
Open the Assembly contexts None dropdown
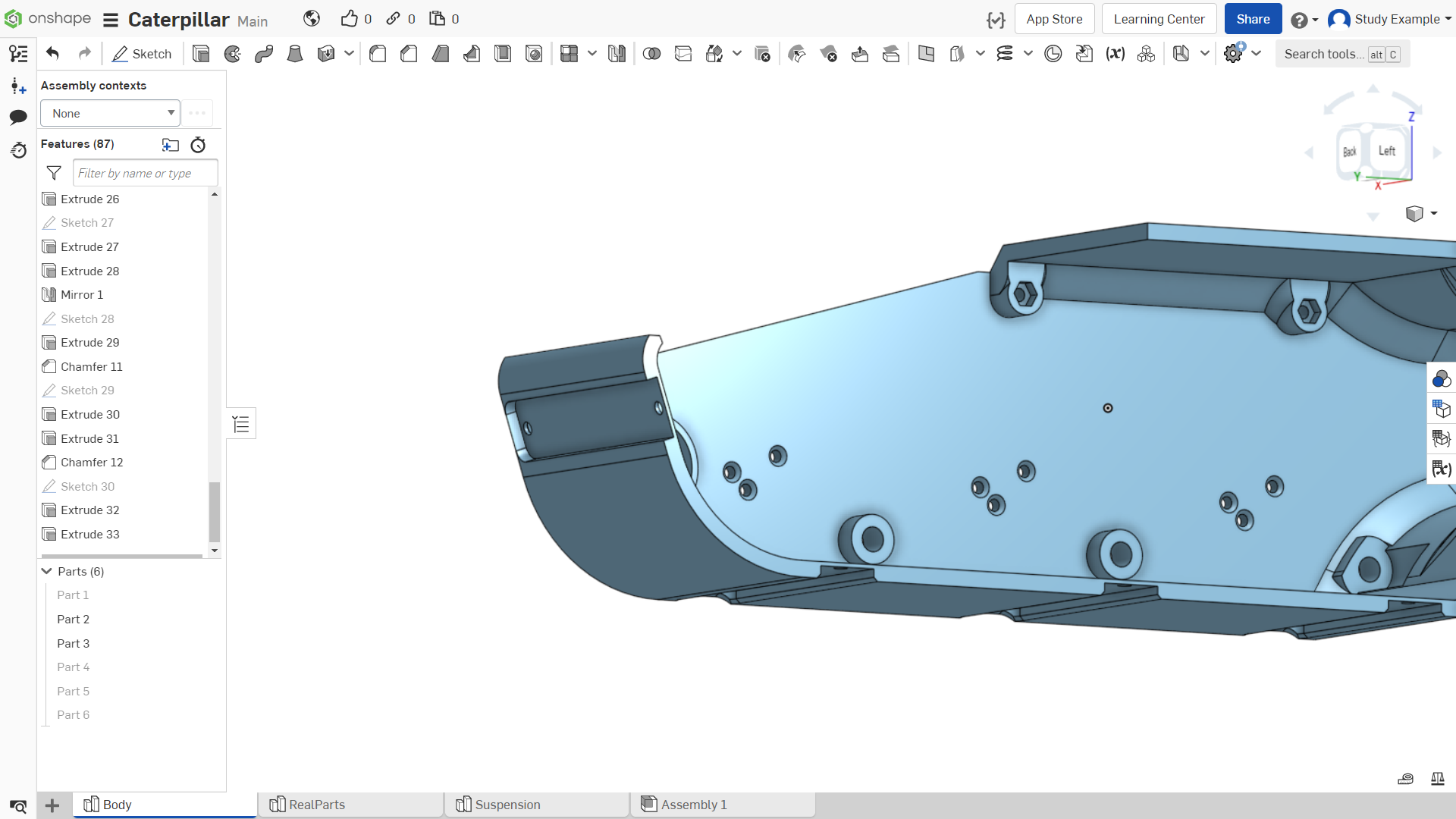point(110,113)
